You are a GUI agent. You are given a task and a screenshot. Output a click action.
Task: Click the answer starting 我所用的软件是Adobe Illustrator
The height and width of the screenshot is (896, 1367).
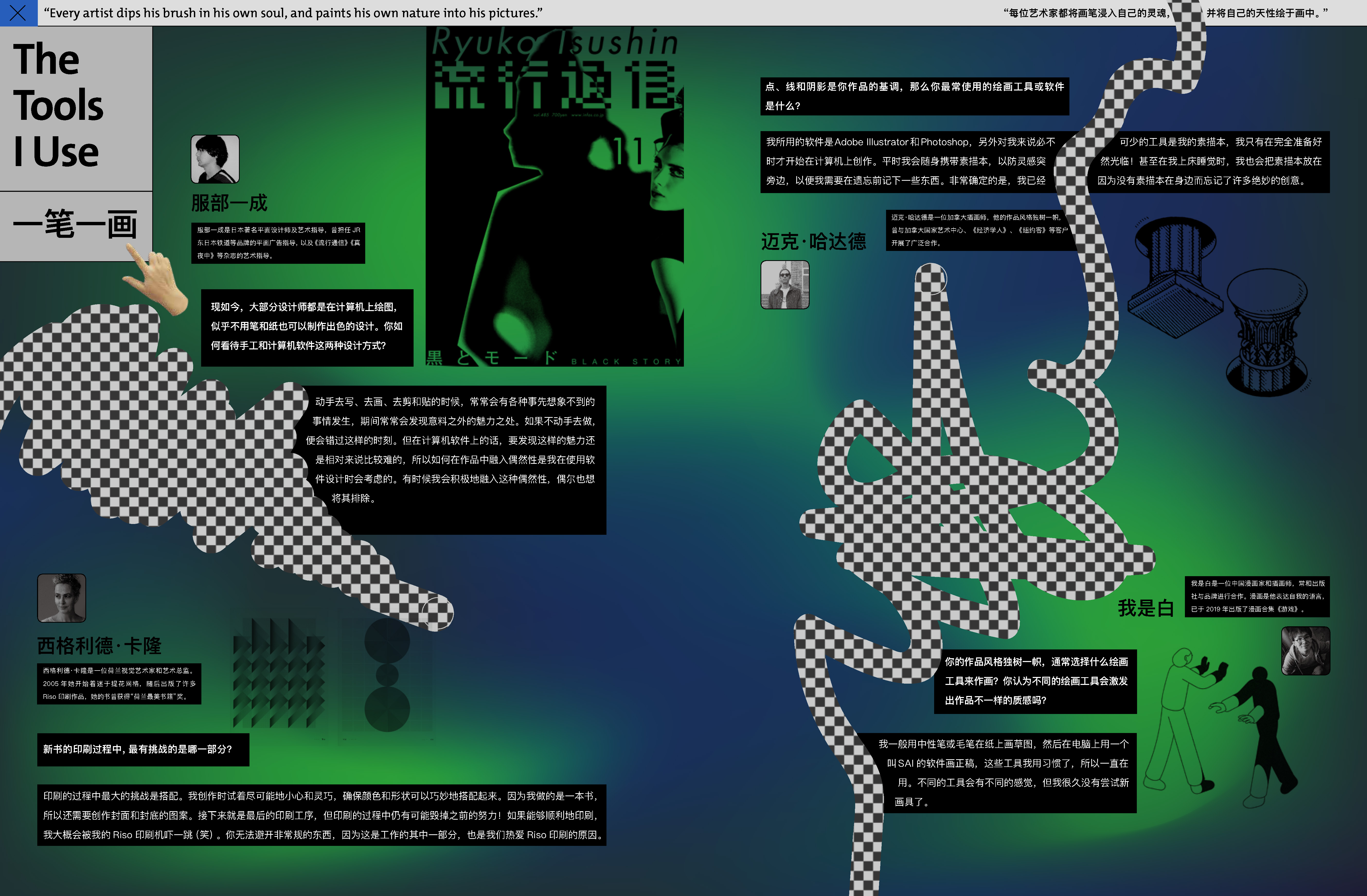point(911,161)
